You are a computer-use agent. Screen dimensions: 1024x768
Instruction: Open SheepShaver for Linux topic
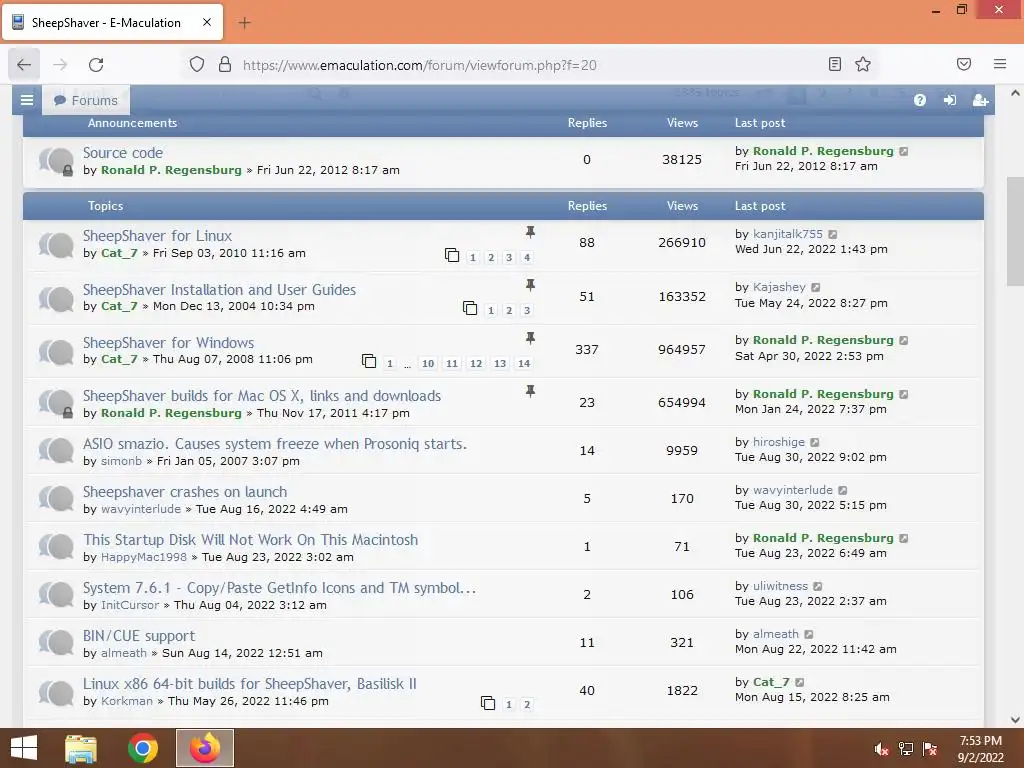(x=157, y=236)
